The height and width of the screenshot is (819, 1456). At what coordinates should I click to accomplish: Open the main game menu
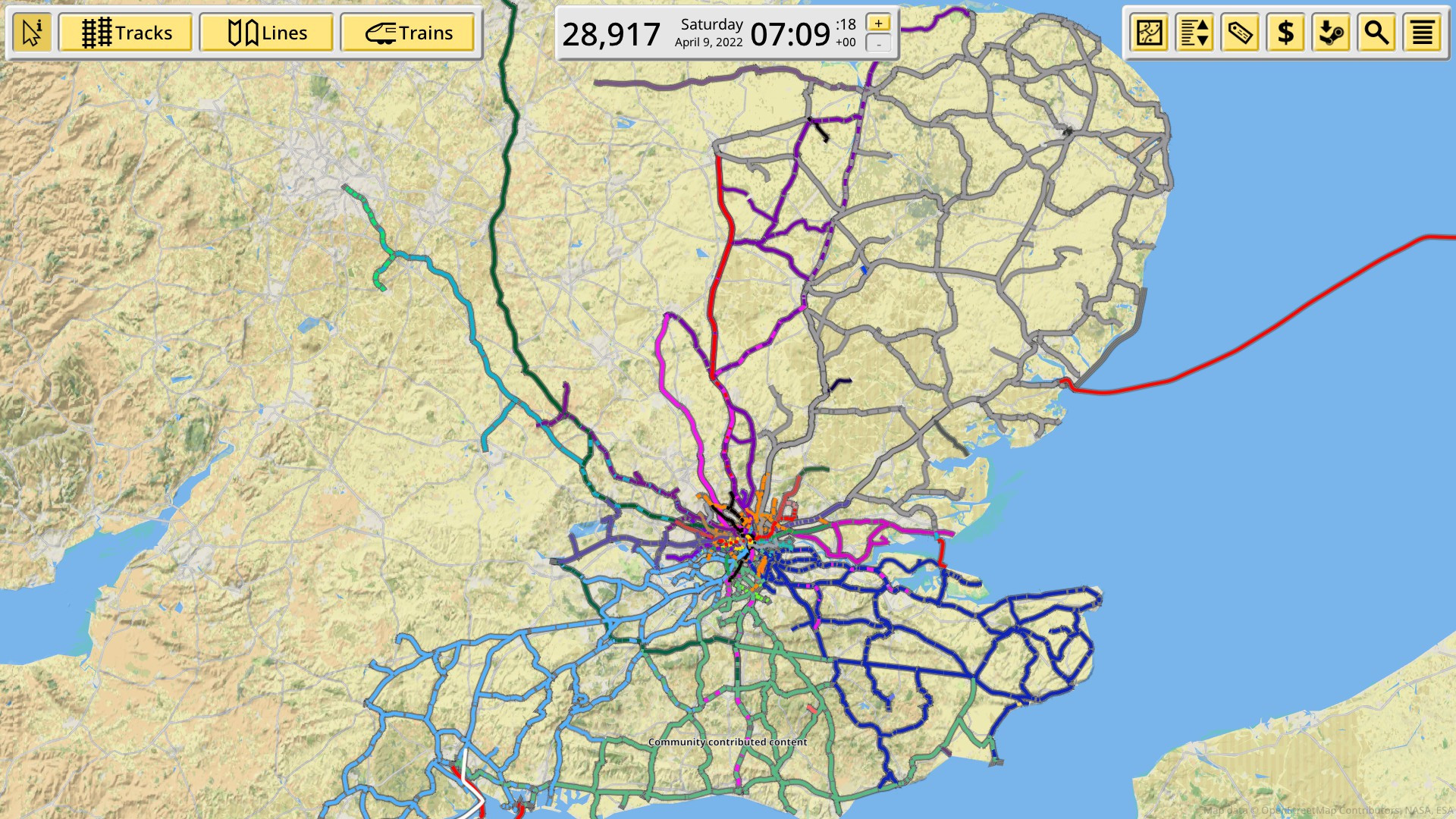coord(1423,32)
